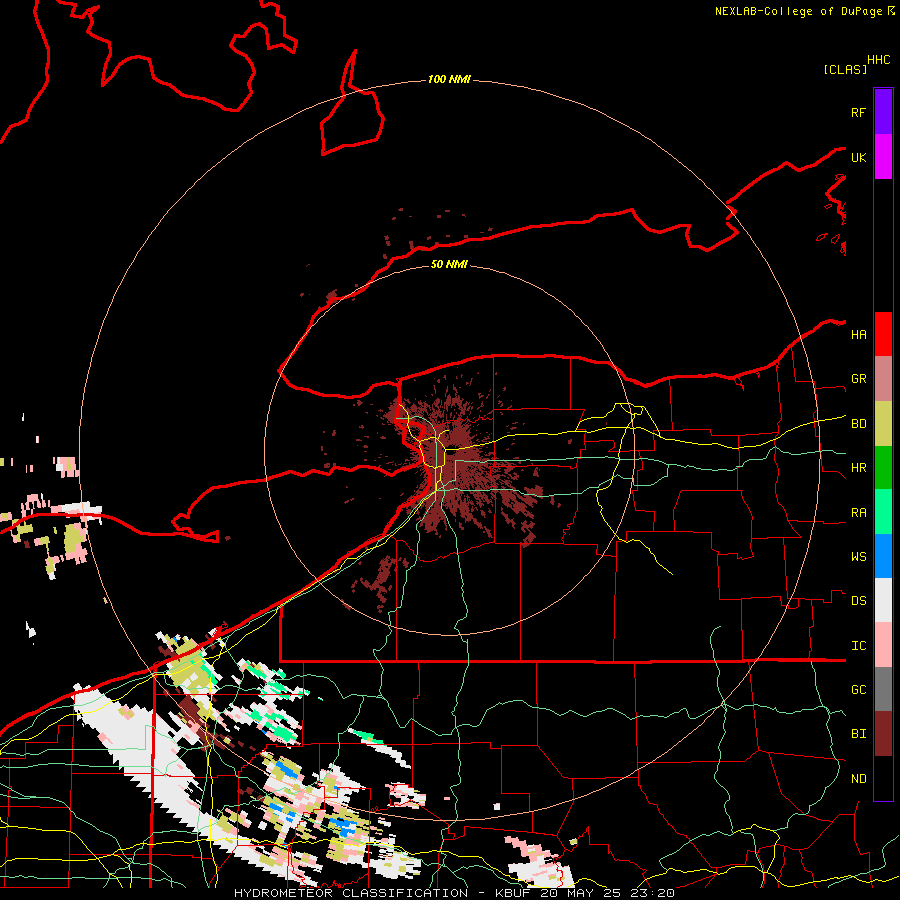Click the UK legend label

858,157
